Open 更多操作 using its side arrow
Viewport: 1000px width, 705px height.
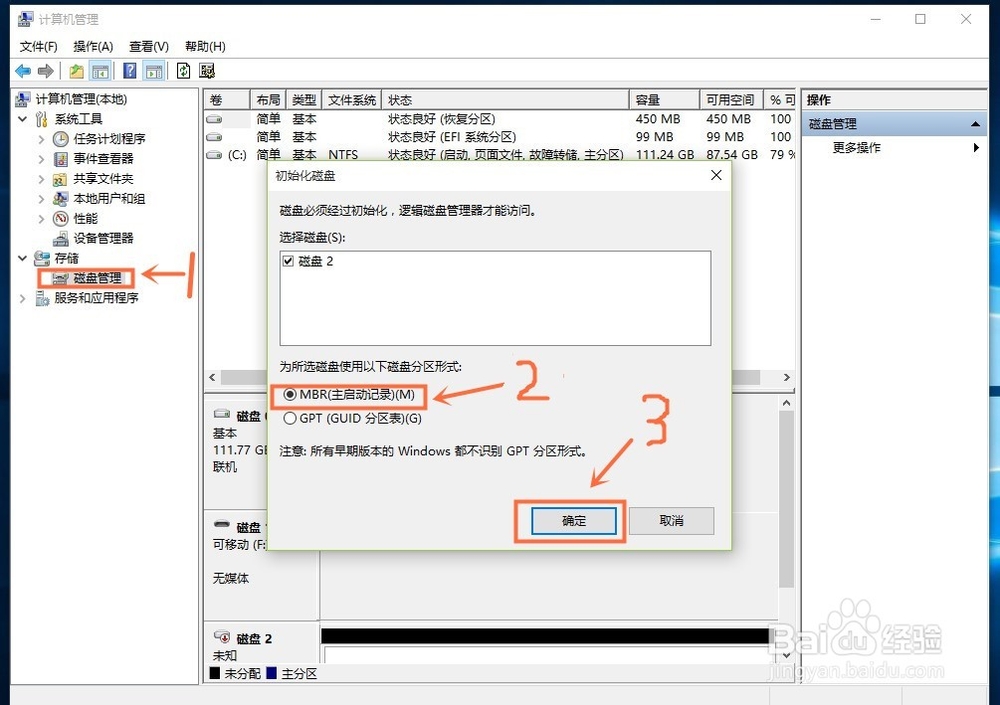[x=977, y=147]
